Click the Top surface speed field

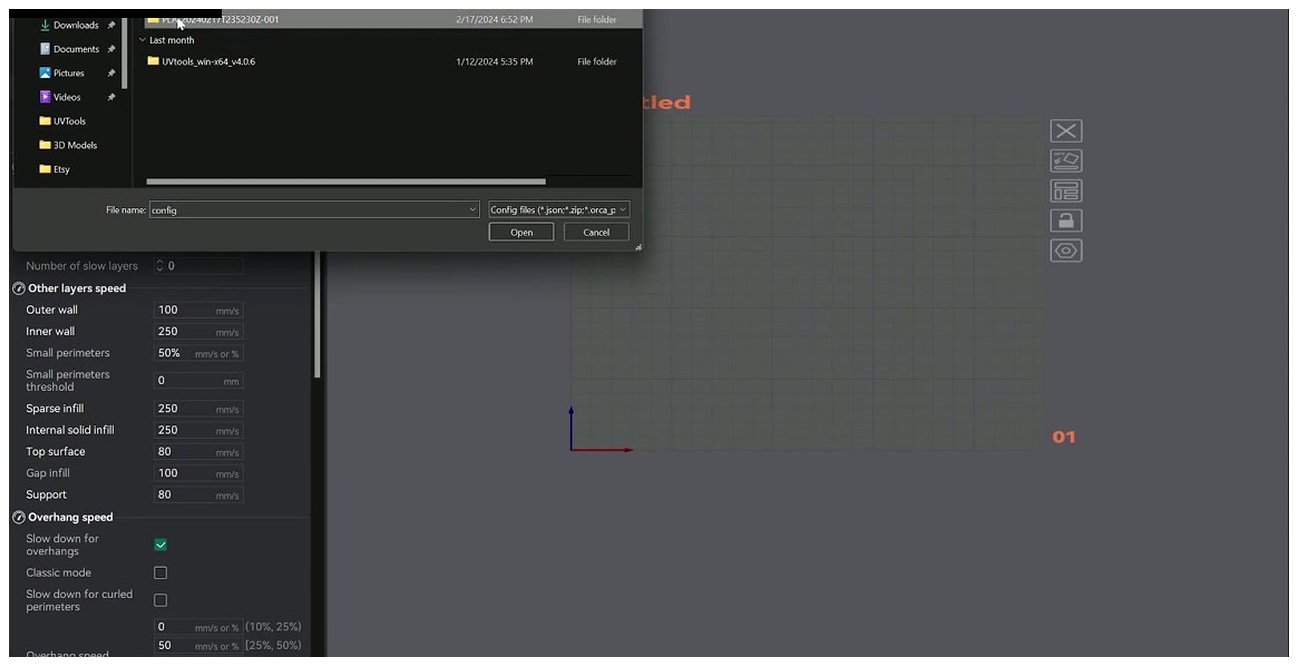pyautogui.click(x=198, y=452)
